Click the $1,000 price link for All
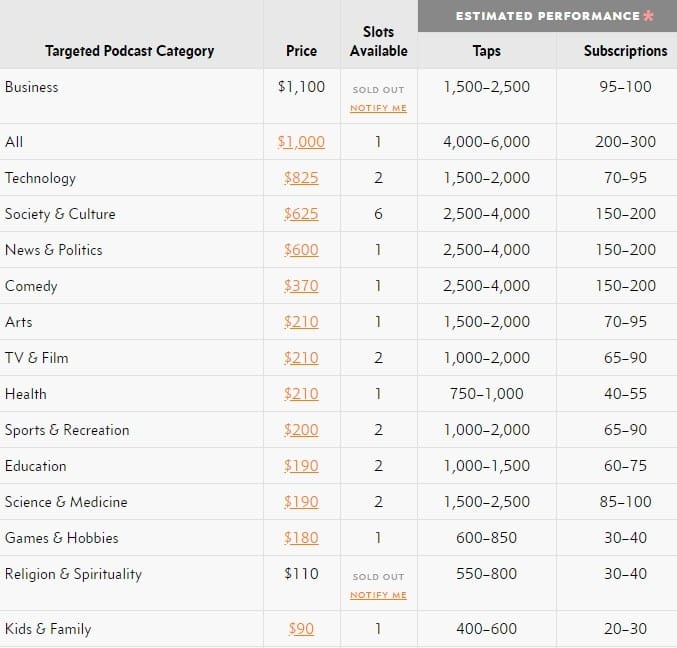This screenshot has height=648, width=677. coord(301,142)
